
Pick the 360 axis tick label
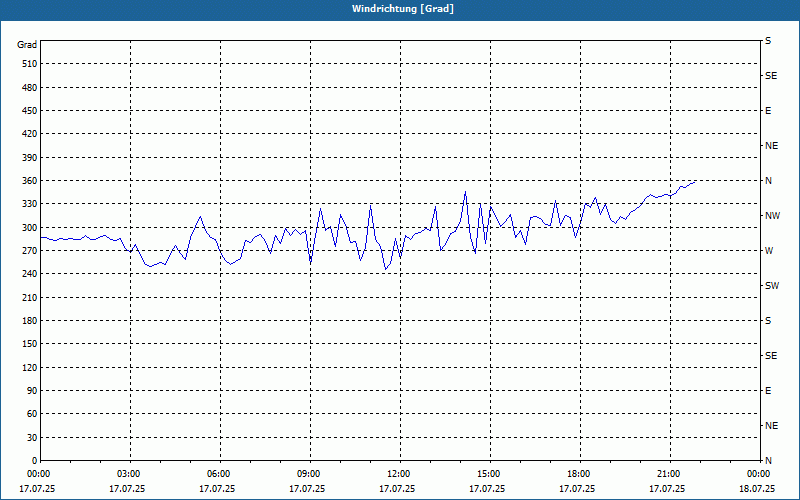pos(29,181)
